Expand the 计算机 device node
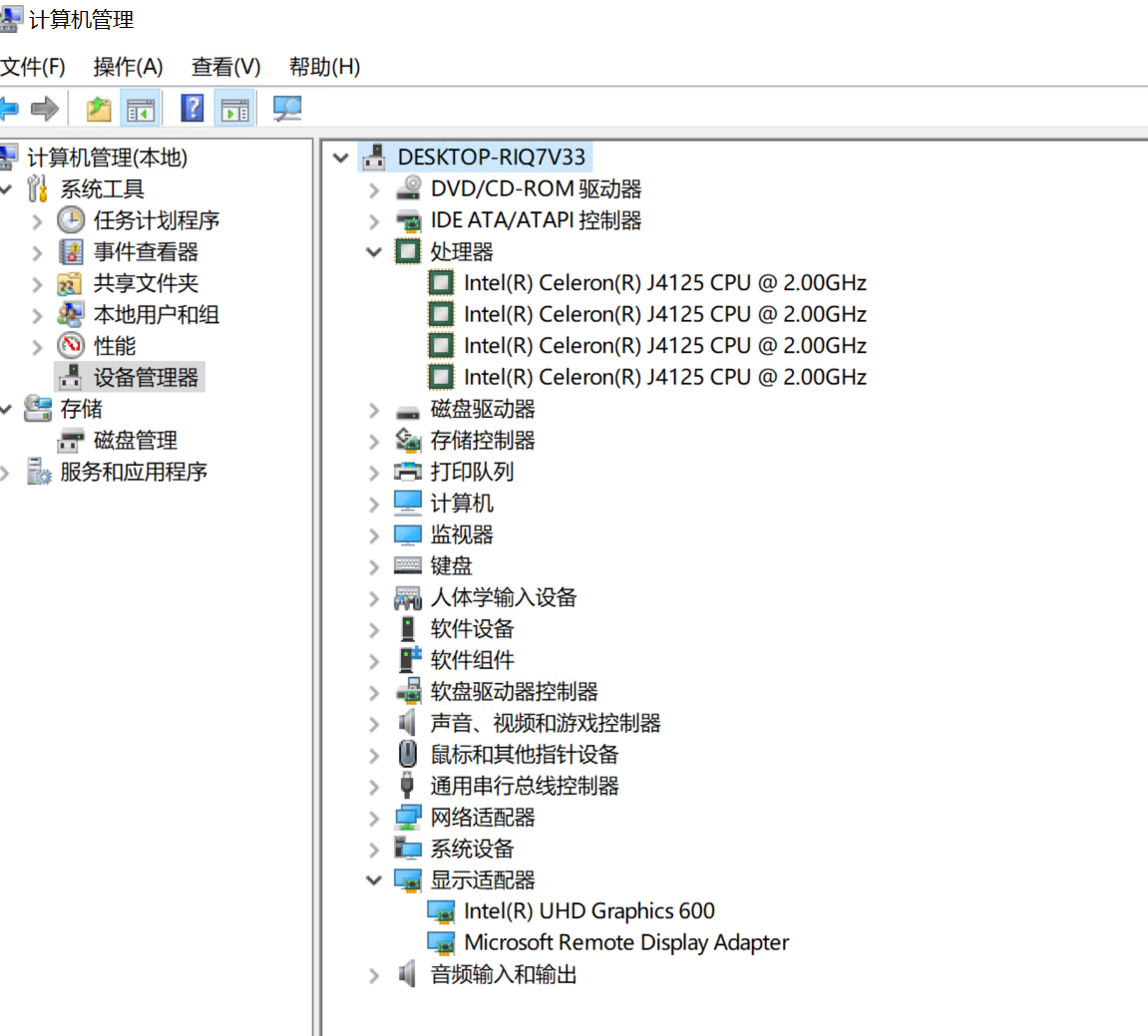The image size is (1148, 1036). point(374,504)
